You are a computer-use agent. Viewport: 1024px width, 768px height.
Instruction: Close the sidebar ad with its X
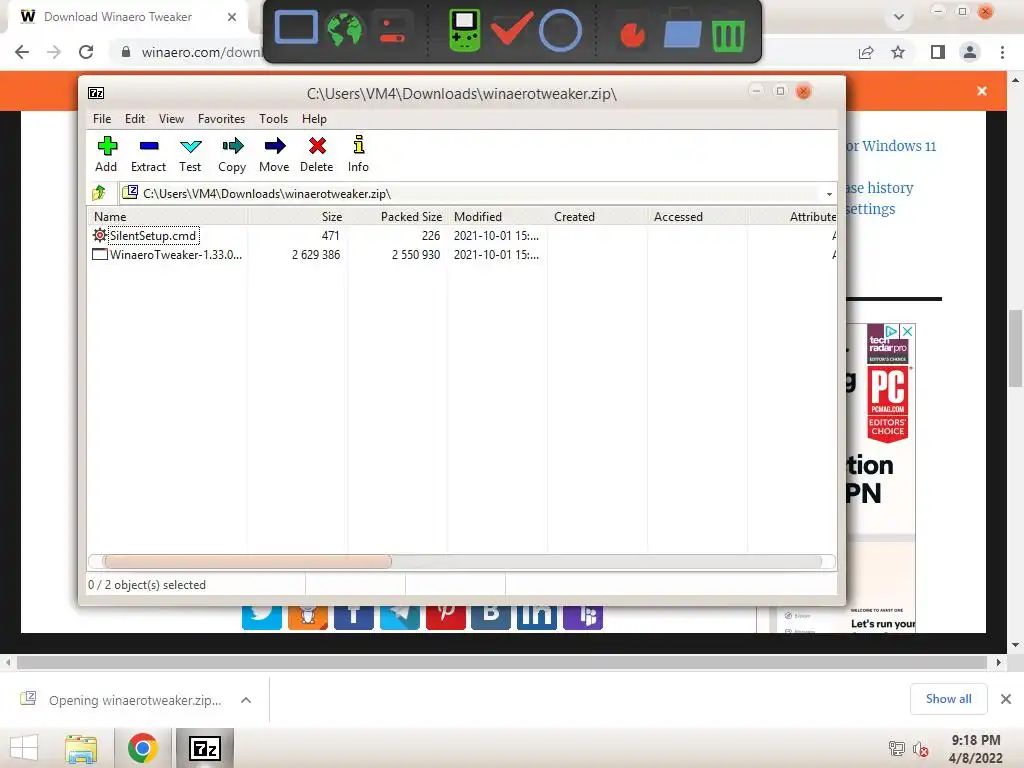coord(907,331)
